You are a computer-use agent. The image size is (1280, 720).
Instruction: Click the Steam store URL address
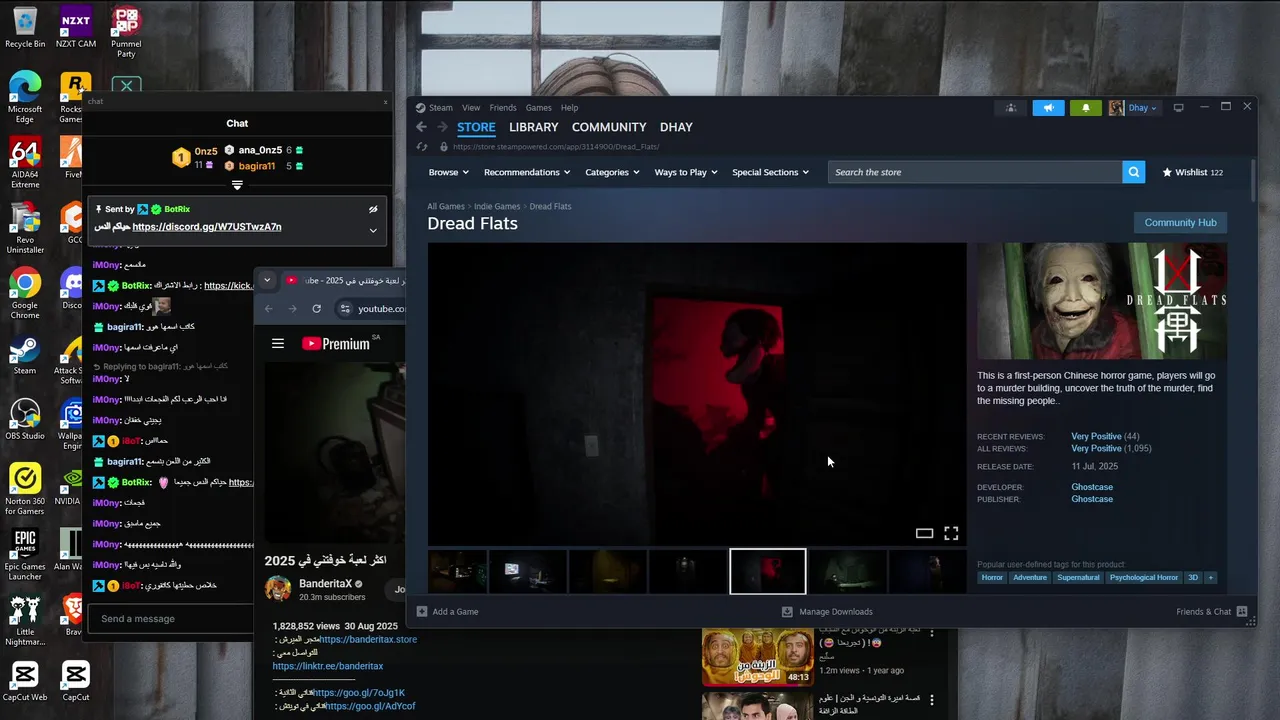[x=556, y=147]
